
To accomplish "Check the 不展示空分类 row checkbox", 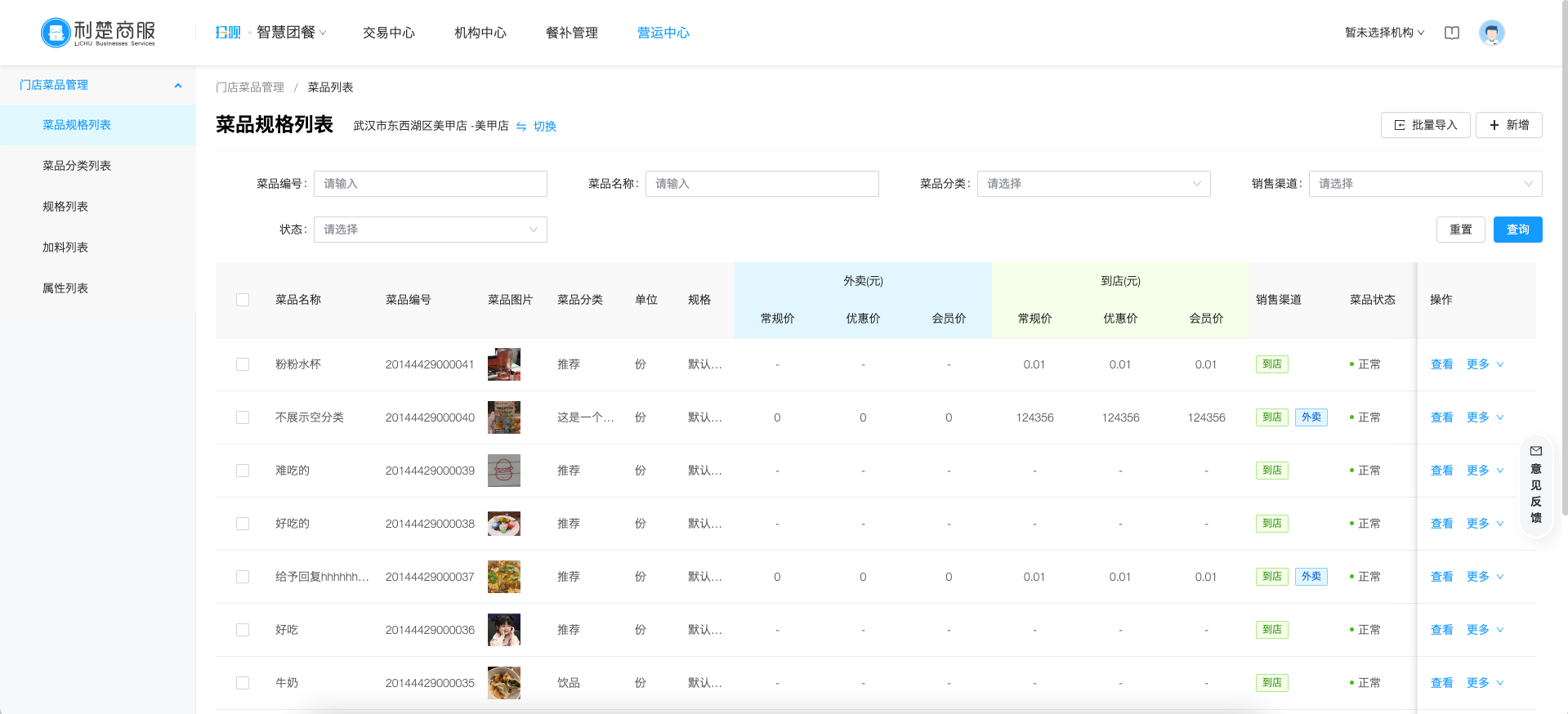I will [x=243, y=417].
